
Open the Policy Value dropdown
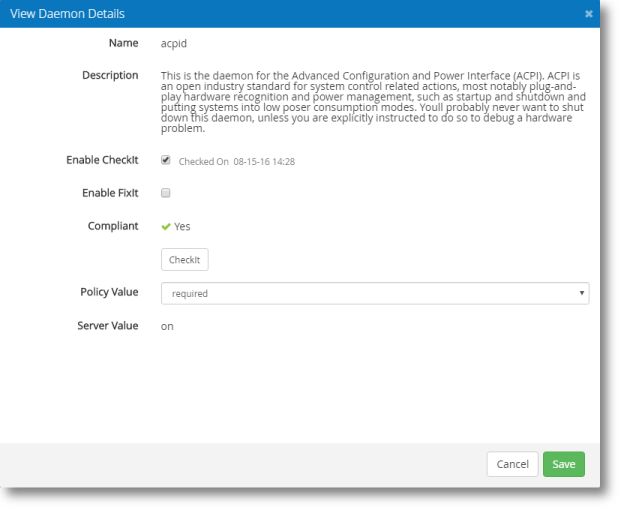[x=375, y=293]
